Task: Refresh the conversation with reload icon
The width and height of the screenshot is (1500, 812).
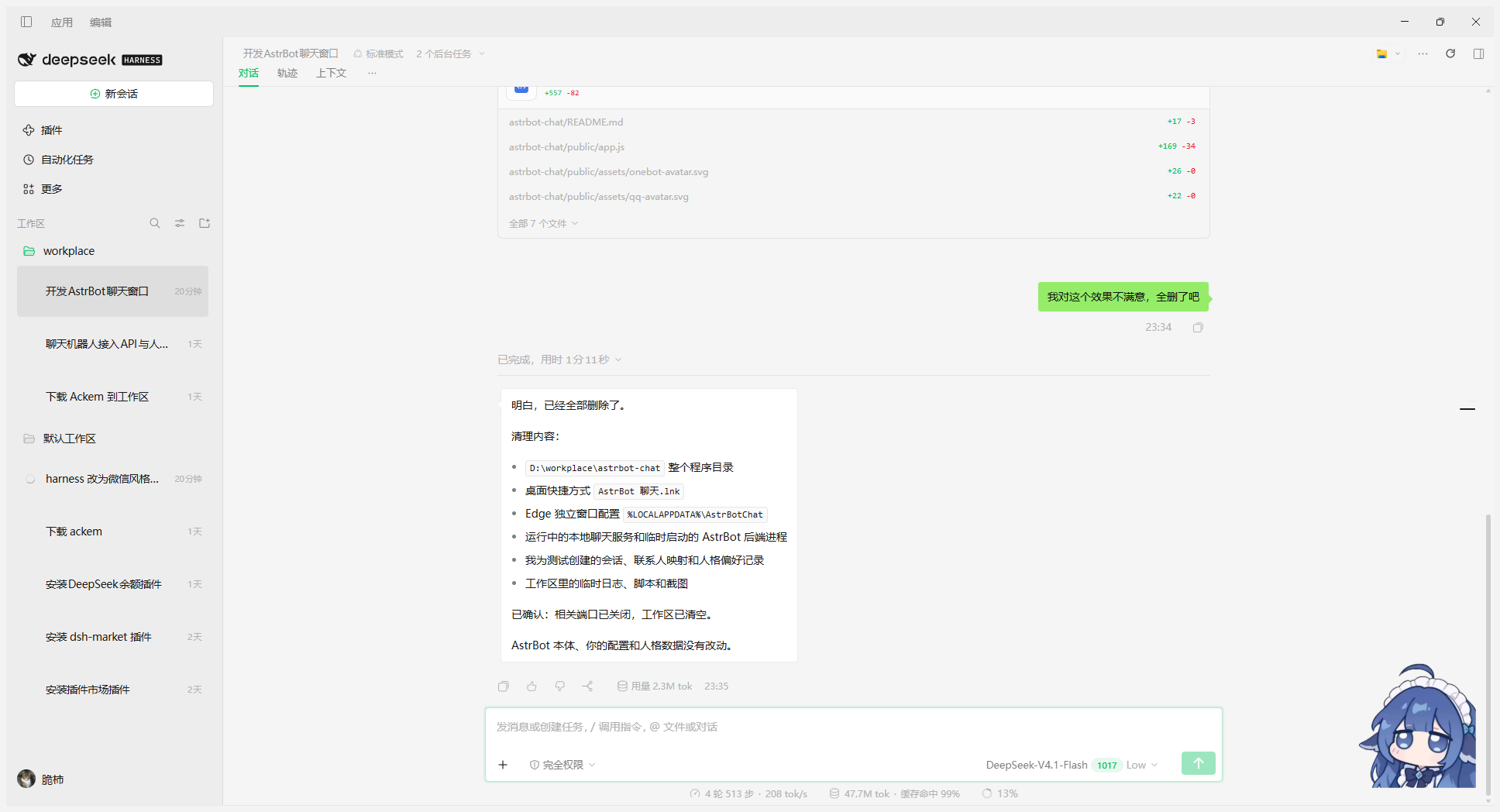Action: (x=1450, y=53)
